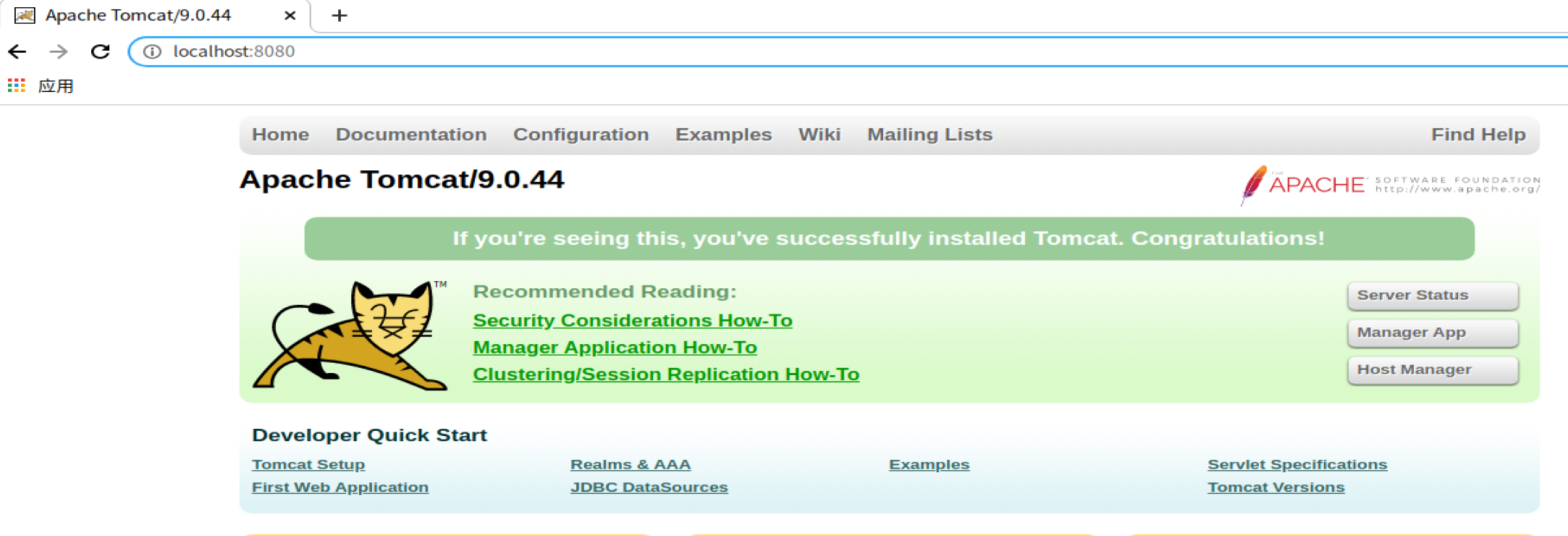
Task: Select Configuration in the navigation bar
Action: tap(581, 135)
